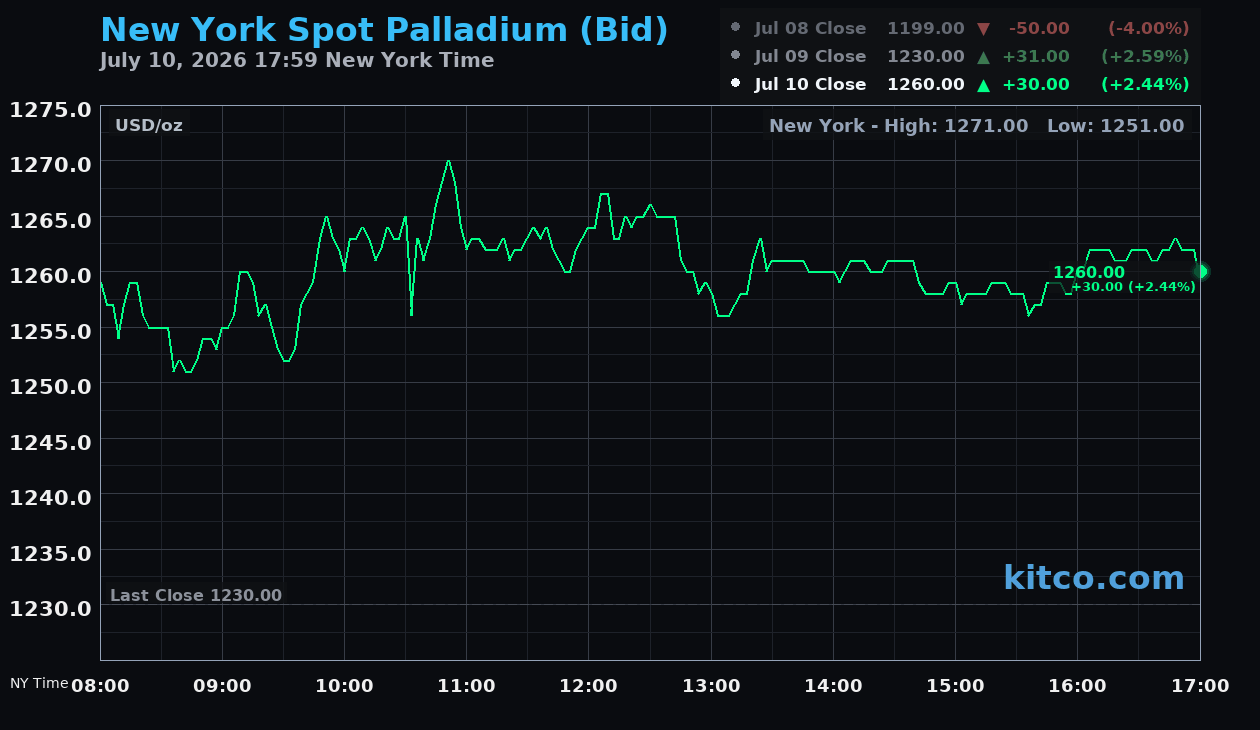1260x730 pixels.
Task: Click the 1230.00 value in Jul 09 row
Action: [x=926, y=56]
